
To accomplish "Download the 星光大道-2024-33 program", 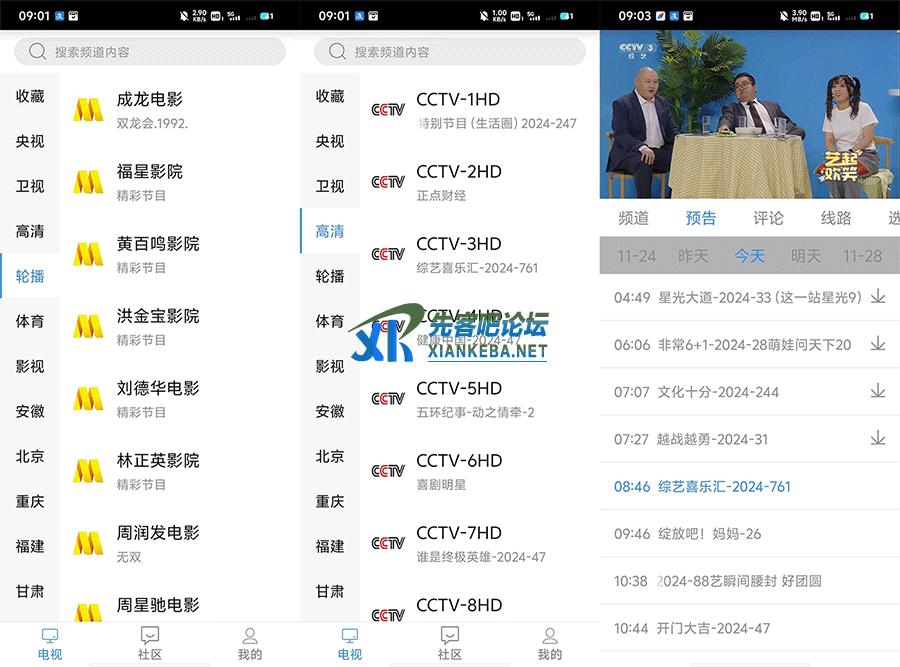I will point(878,297).
